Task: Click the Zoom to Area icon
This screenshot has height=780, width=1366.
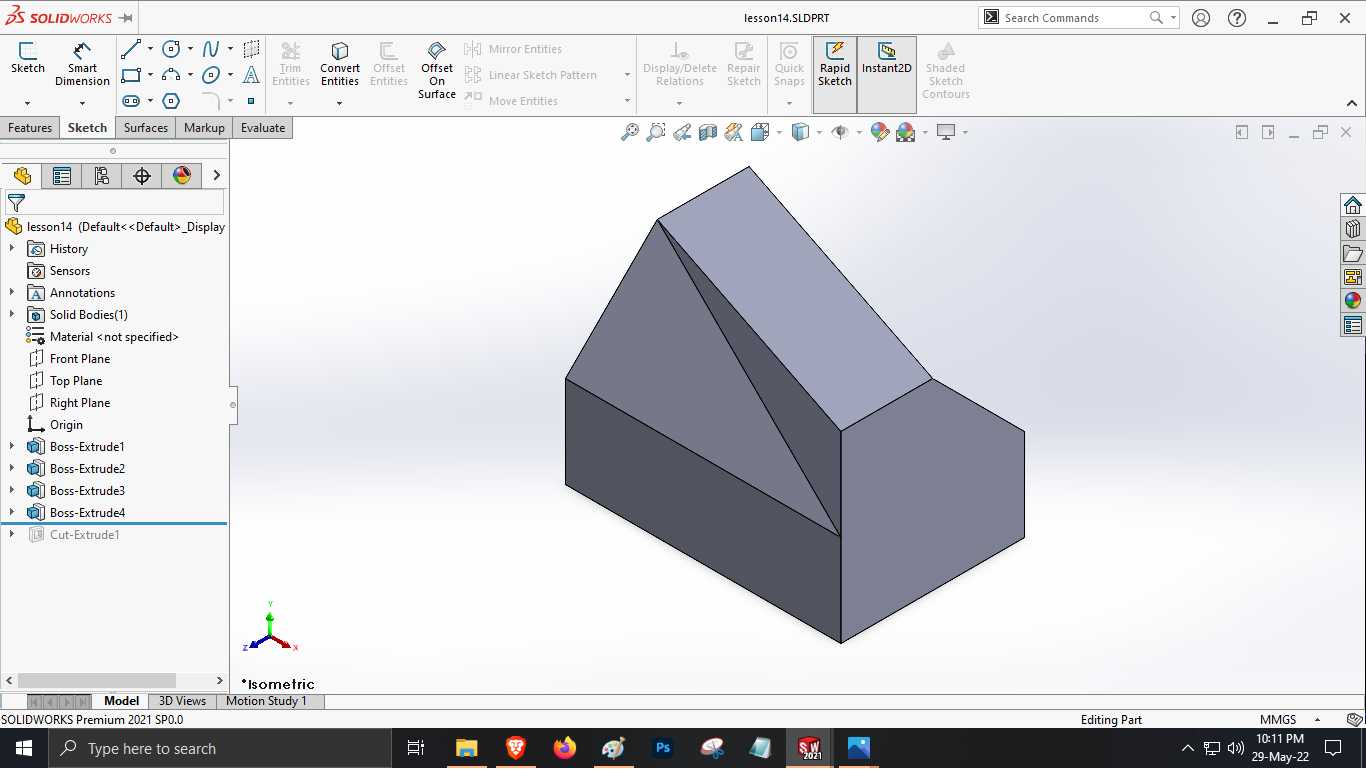Action: point(656,132)
